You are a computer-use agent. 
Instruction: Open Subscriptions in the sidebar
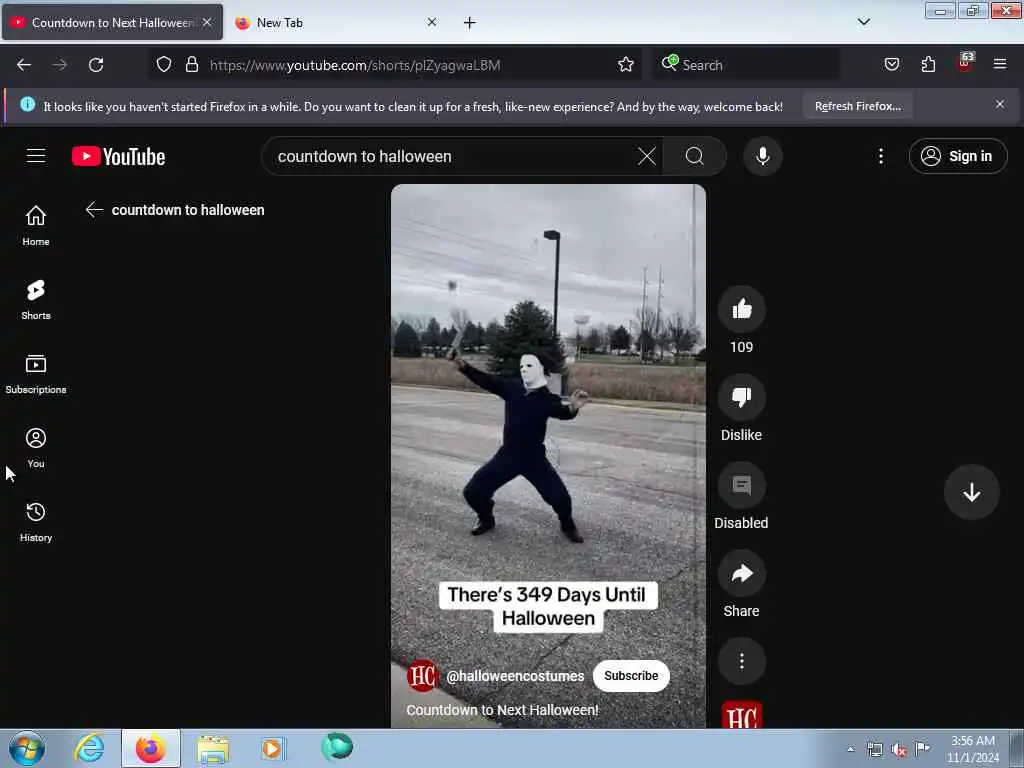[x=36, y=374]
